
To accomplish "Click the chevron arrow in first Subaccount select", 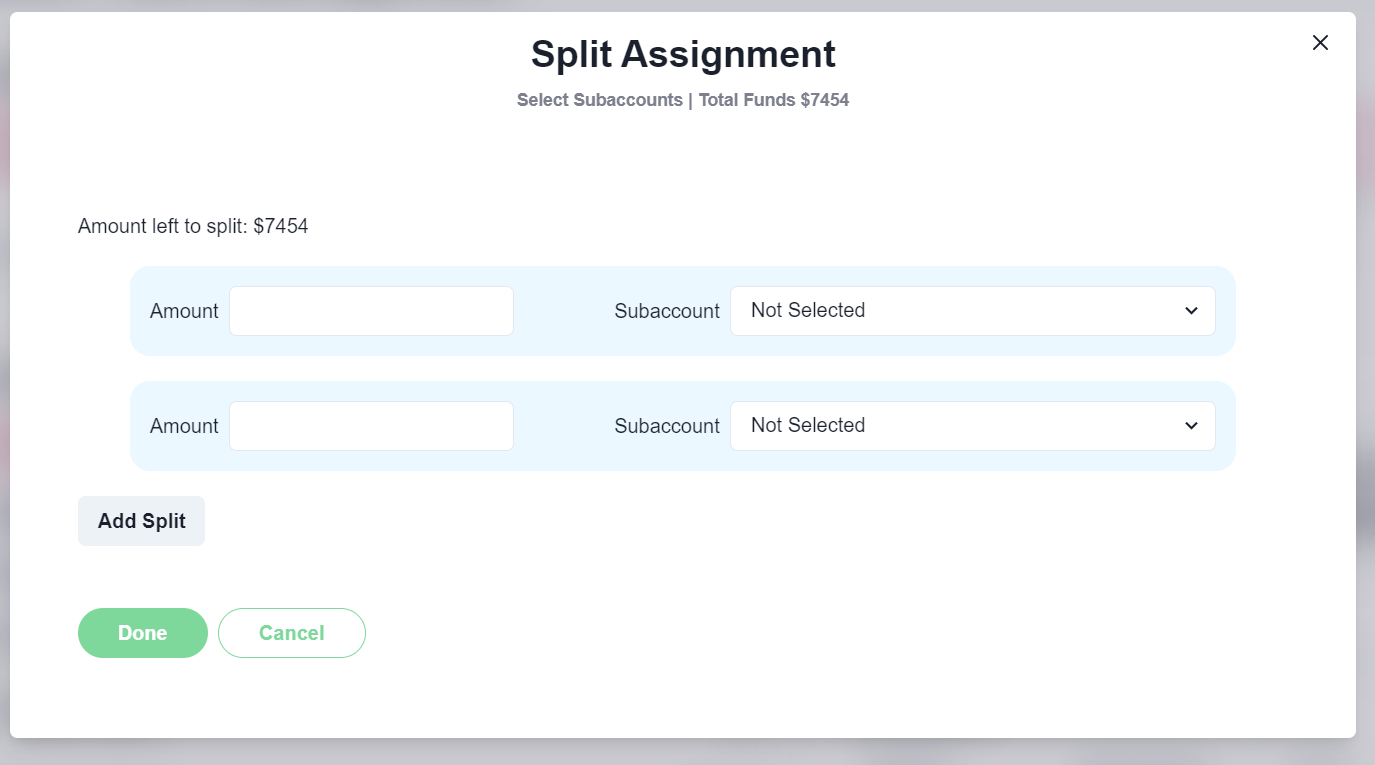I will pyautogui.click(x=1191, y=311).
